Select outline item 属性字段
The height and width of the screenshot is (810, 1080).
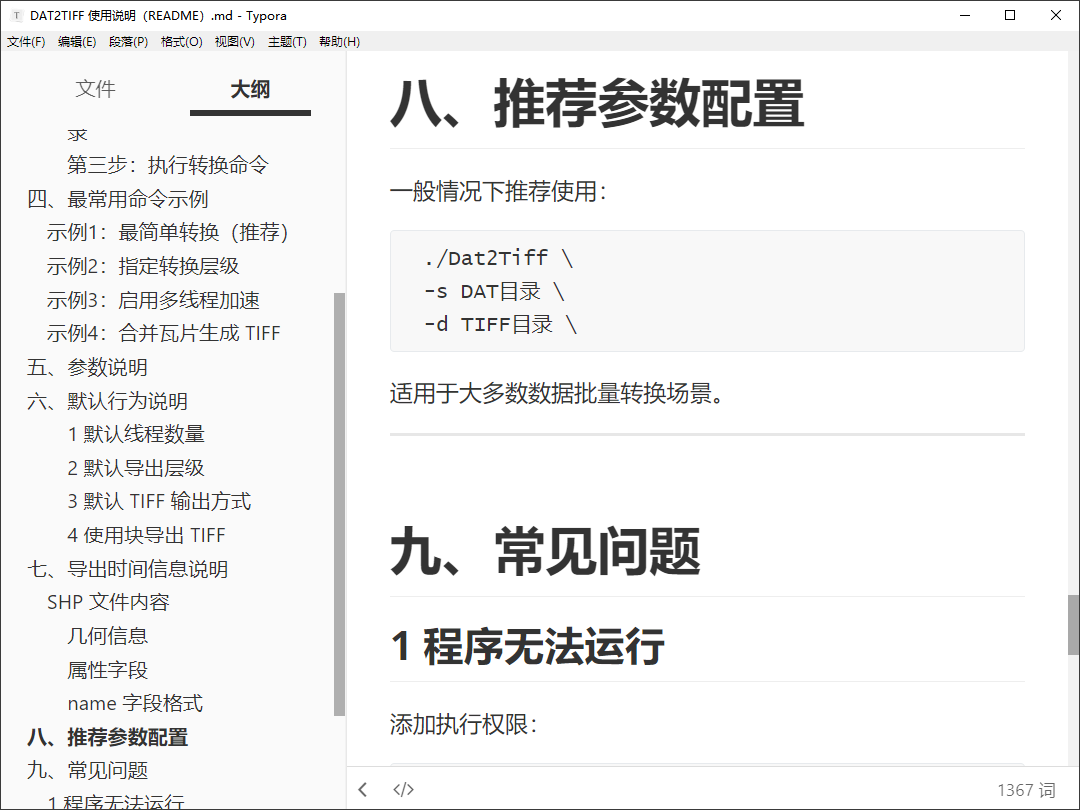[x=107, y=669]
